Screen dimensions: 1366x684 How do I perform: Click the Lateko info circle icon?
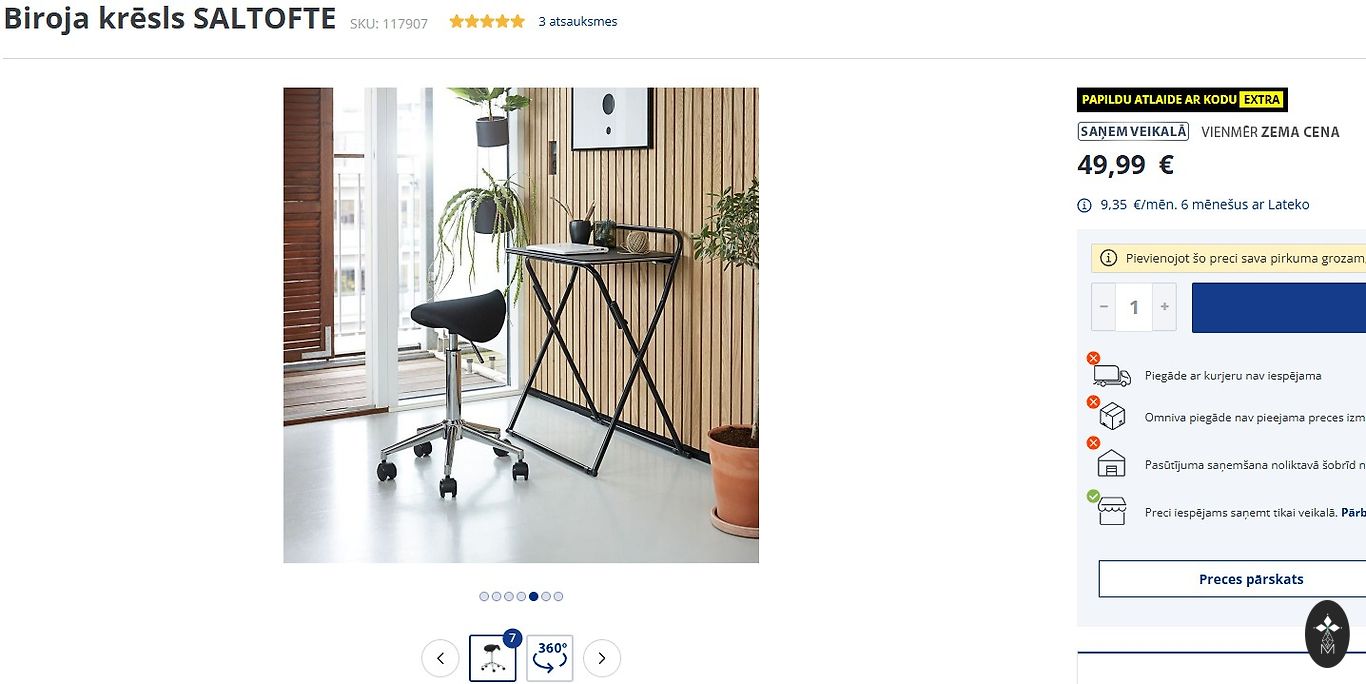[x=1084, y=205]
